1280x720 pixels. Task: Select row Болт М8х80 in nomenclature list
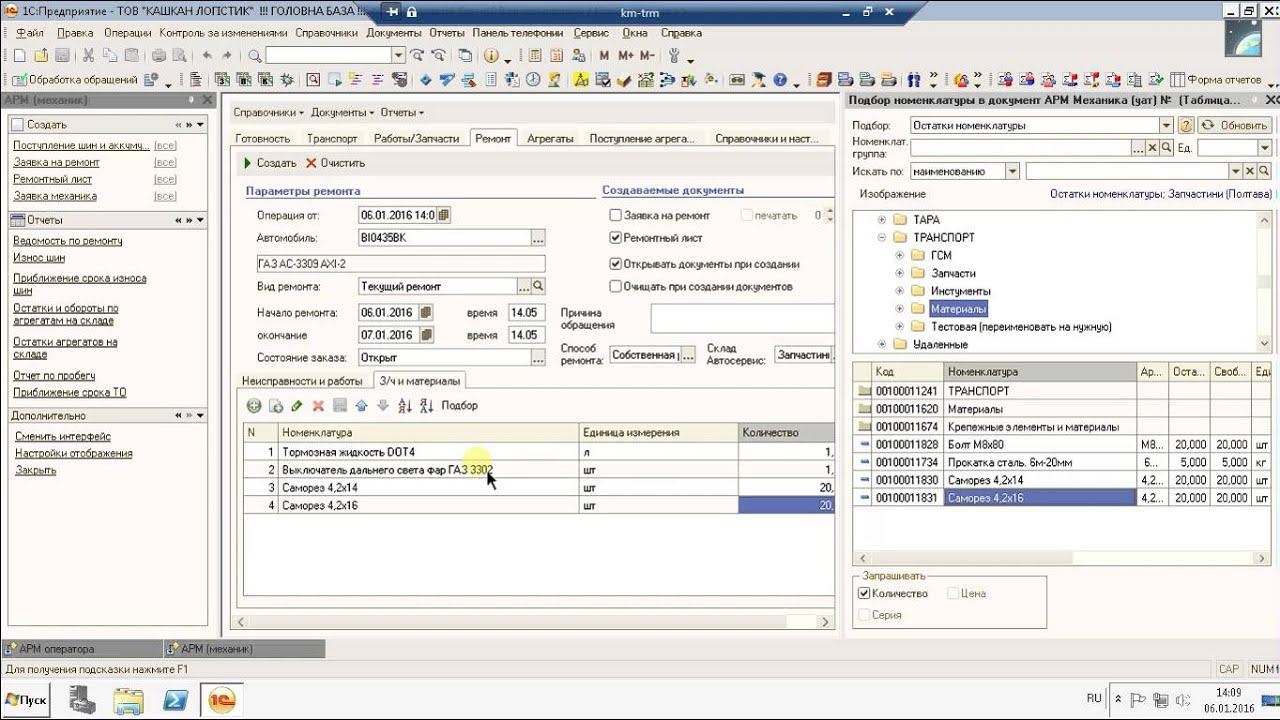(1060, 444)
